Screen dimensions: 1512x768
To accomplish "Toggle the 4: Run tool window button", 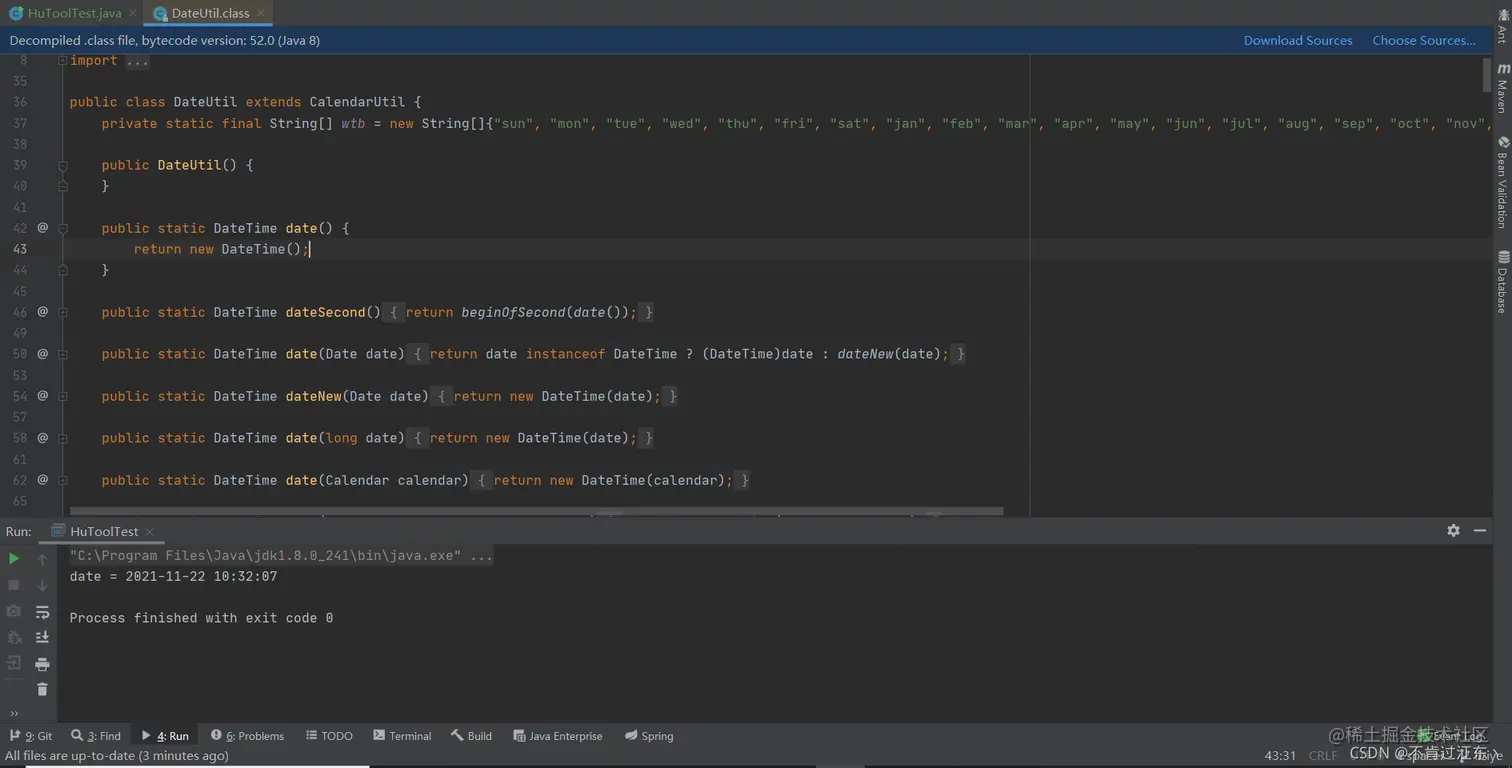I will click(165, 736).
